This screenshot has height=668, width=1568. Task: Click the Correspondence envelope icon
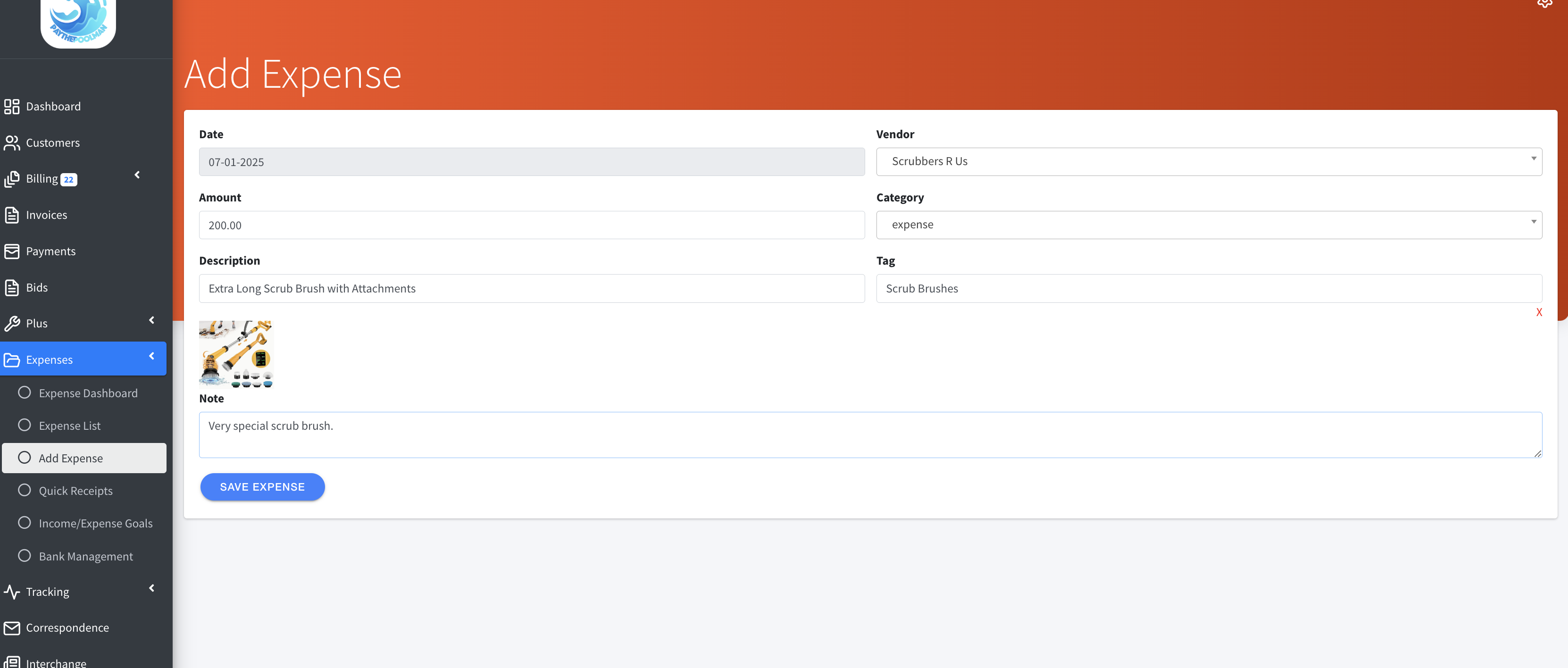[x=12, y=627]
